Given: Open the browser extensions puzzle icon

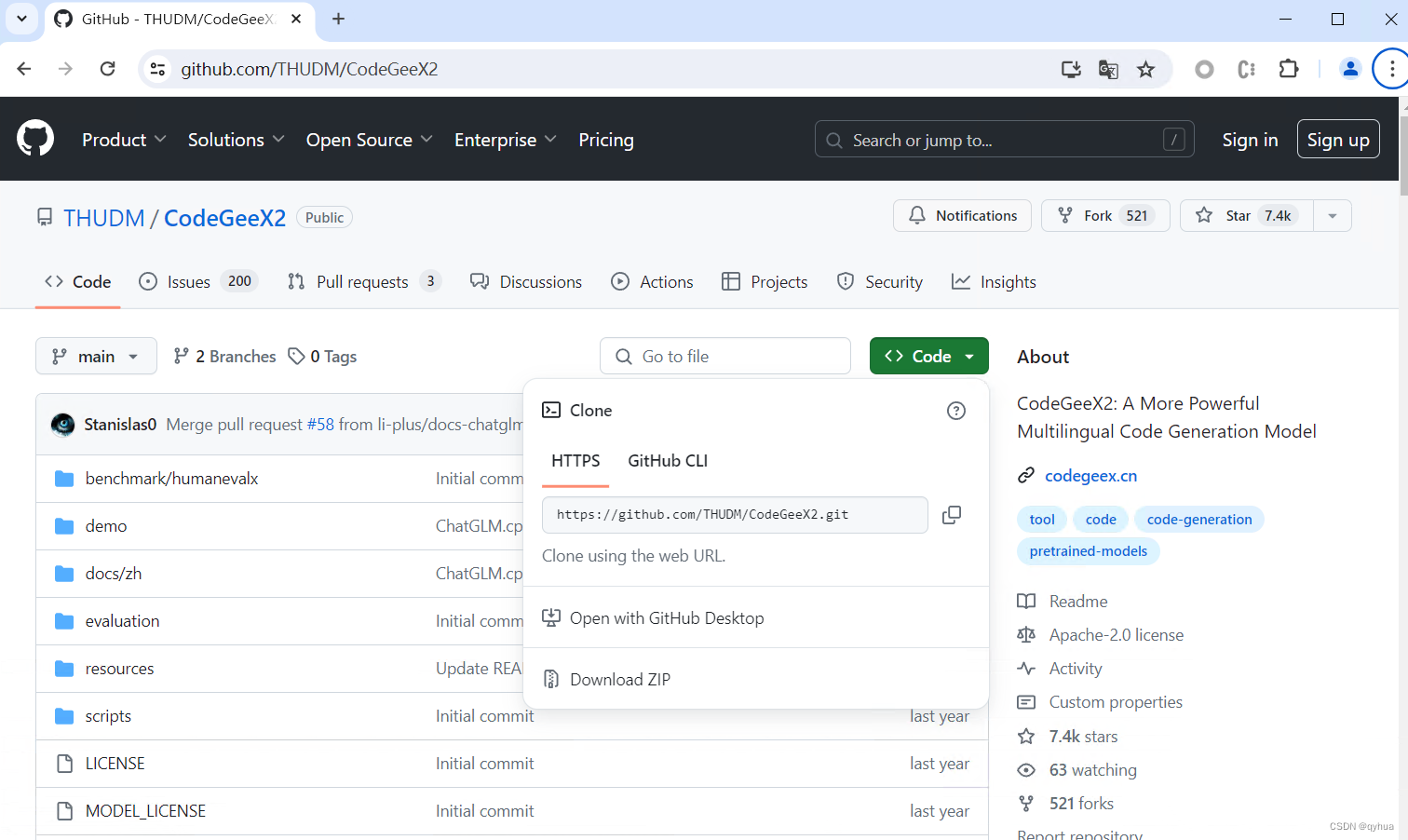Looking at the screenshot, I should coord(1289,69).
